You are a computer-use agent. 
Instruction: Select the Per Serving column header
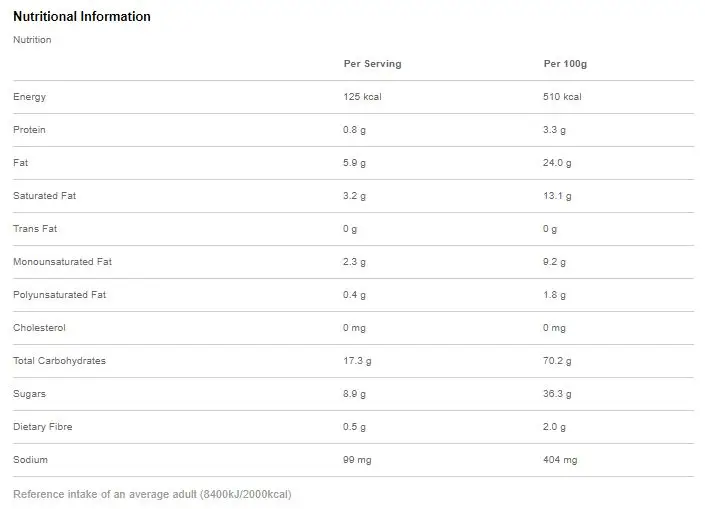pyautogui.click(x=372, y=64)
